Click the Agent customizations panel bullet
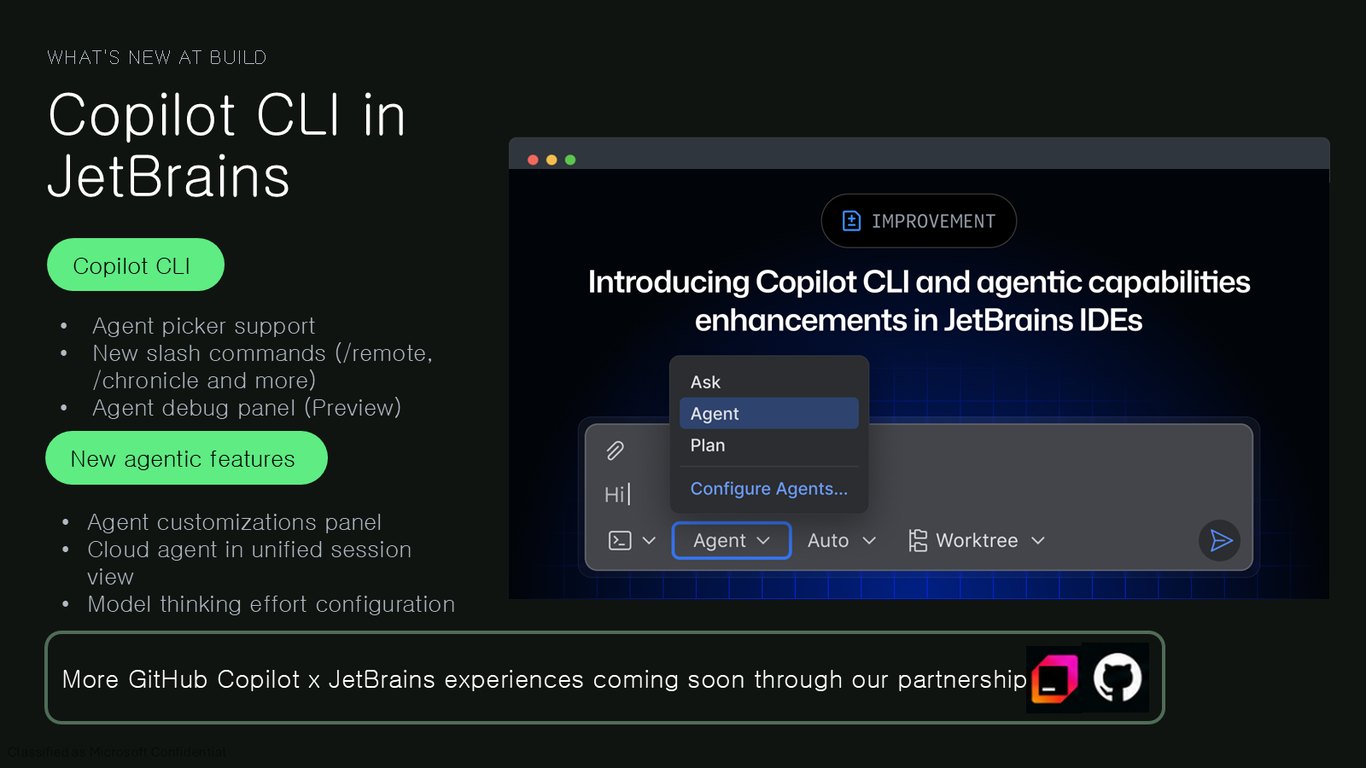The height and width of the screenshot is (768, 1366). 234,522
